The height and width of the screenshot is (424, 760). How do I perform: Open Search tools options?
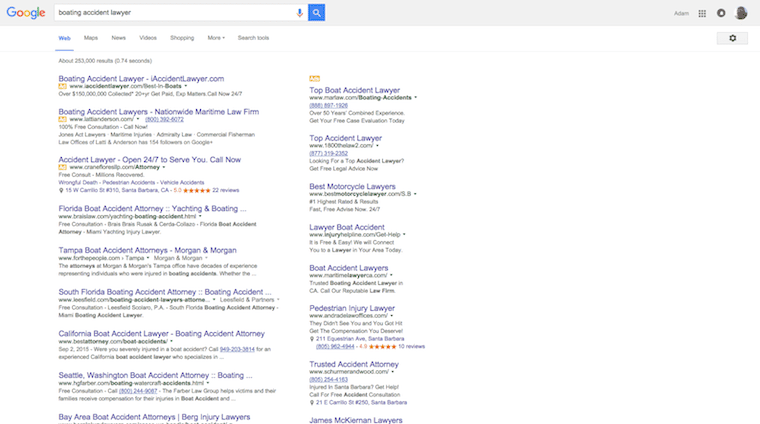(253, 38)
